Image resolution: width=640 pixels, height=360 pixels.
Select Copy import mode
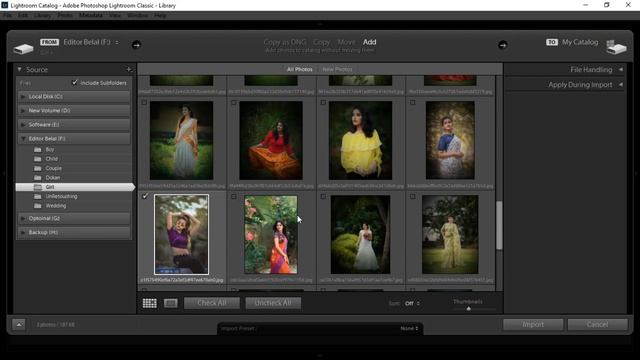point(321,42)
